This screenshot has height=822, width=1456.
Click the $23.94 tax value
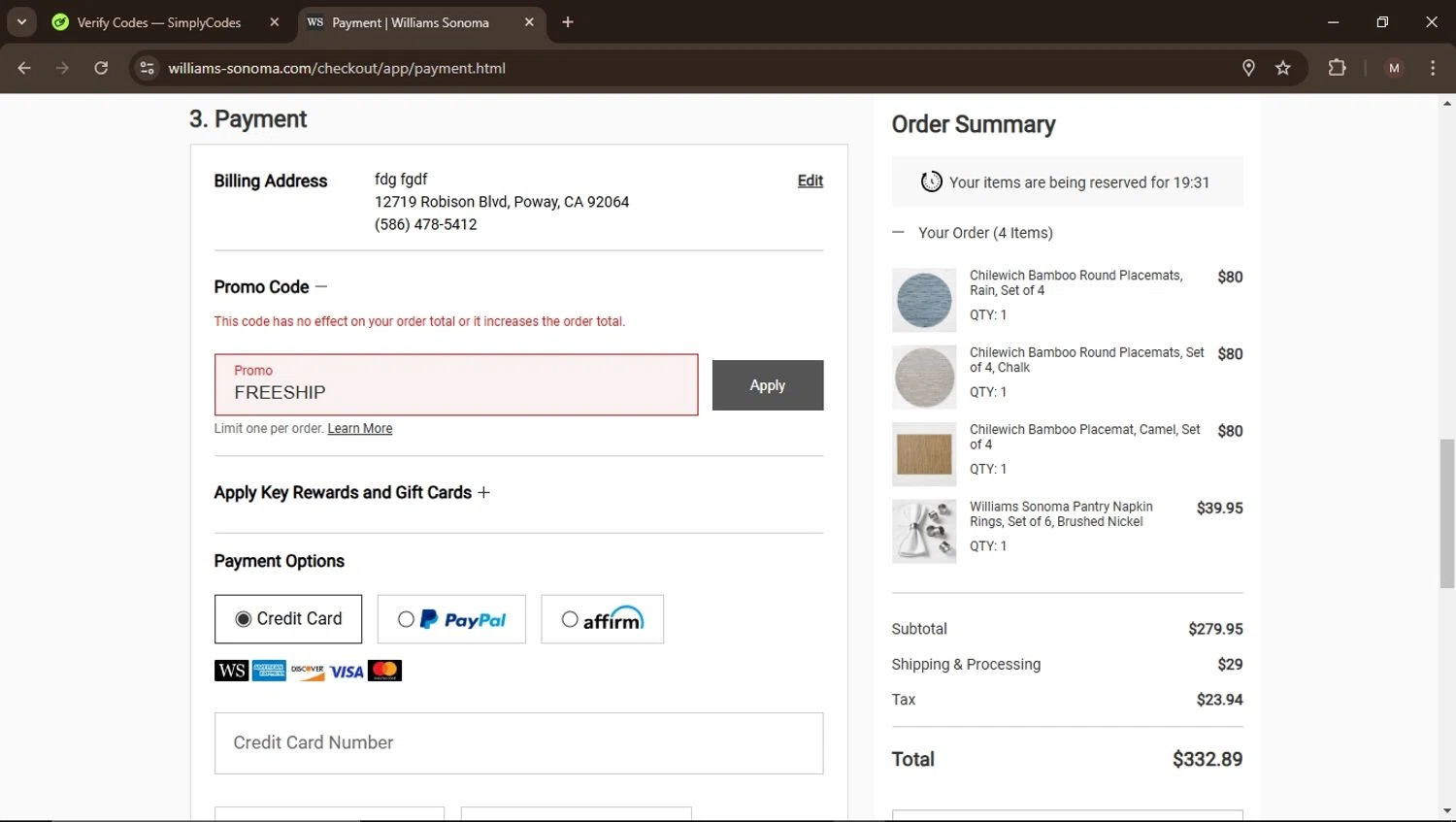pyautogui.click(x=1220, y=700)
